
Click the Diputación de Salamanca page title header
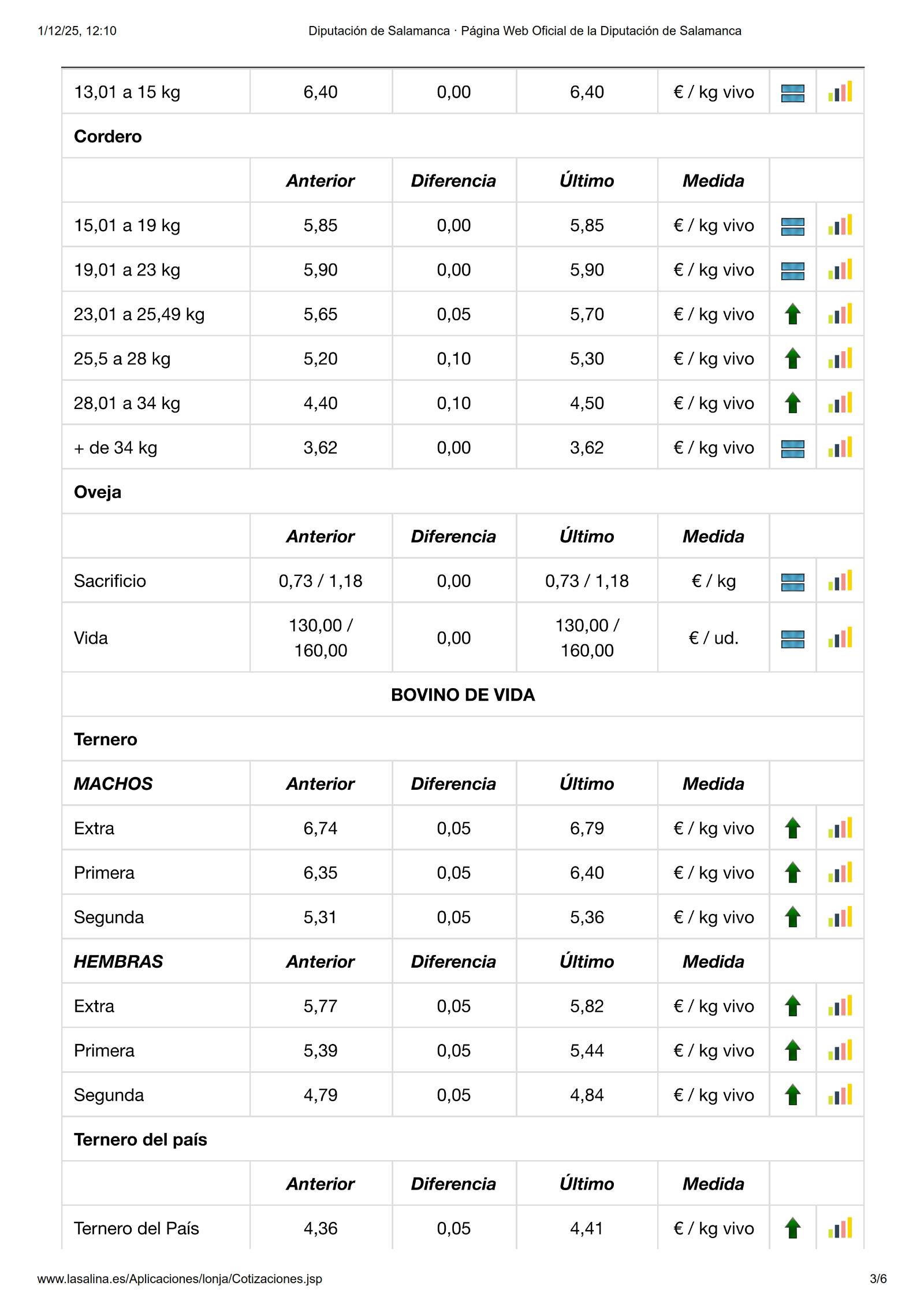[524, 31]
